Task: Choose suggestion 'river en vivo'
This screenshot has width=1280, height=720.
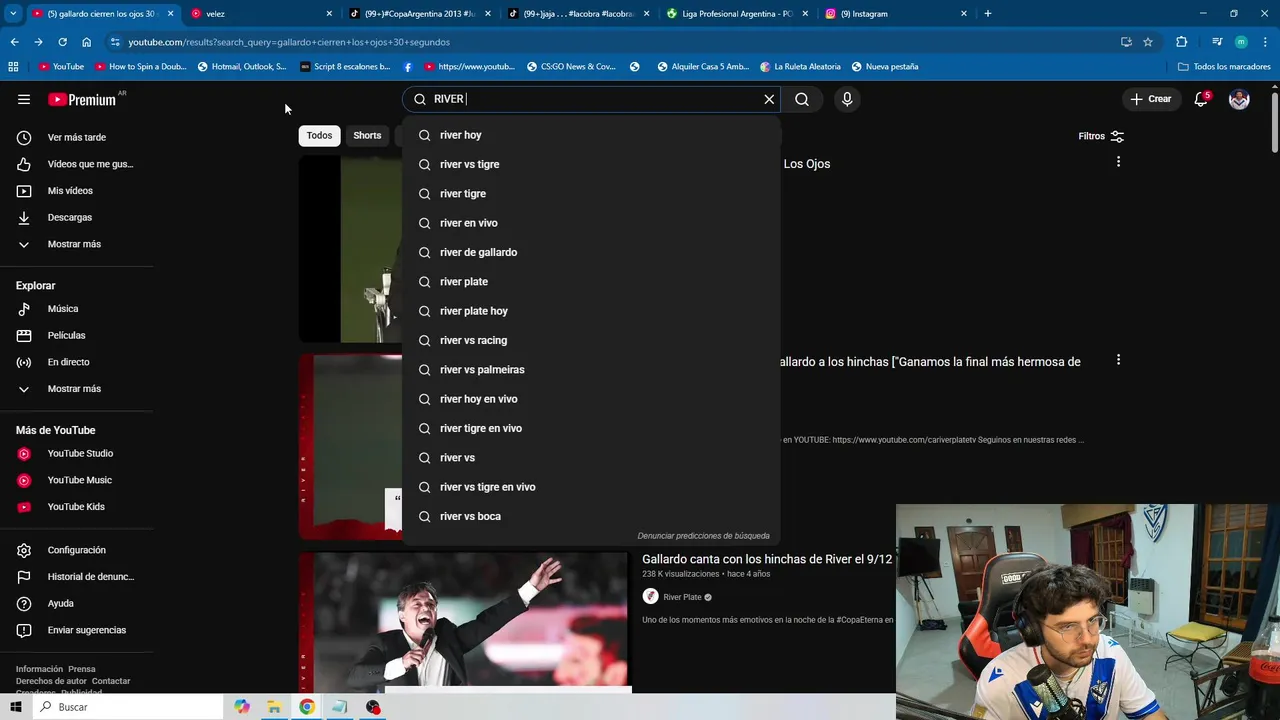Action: [591, 223]
